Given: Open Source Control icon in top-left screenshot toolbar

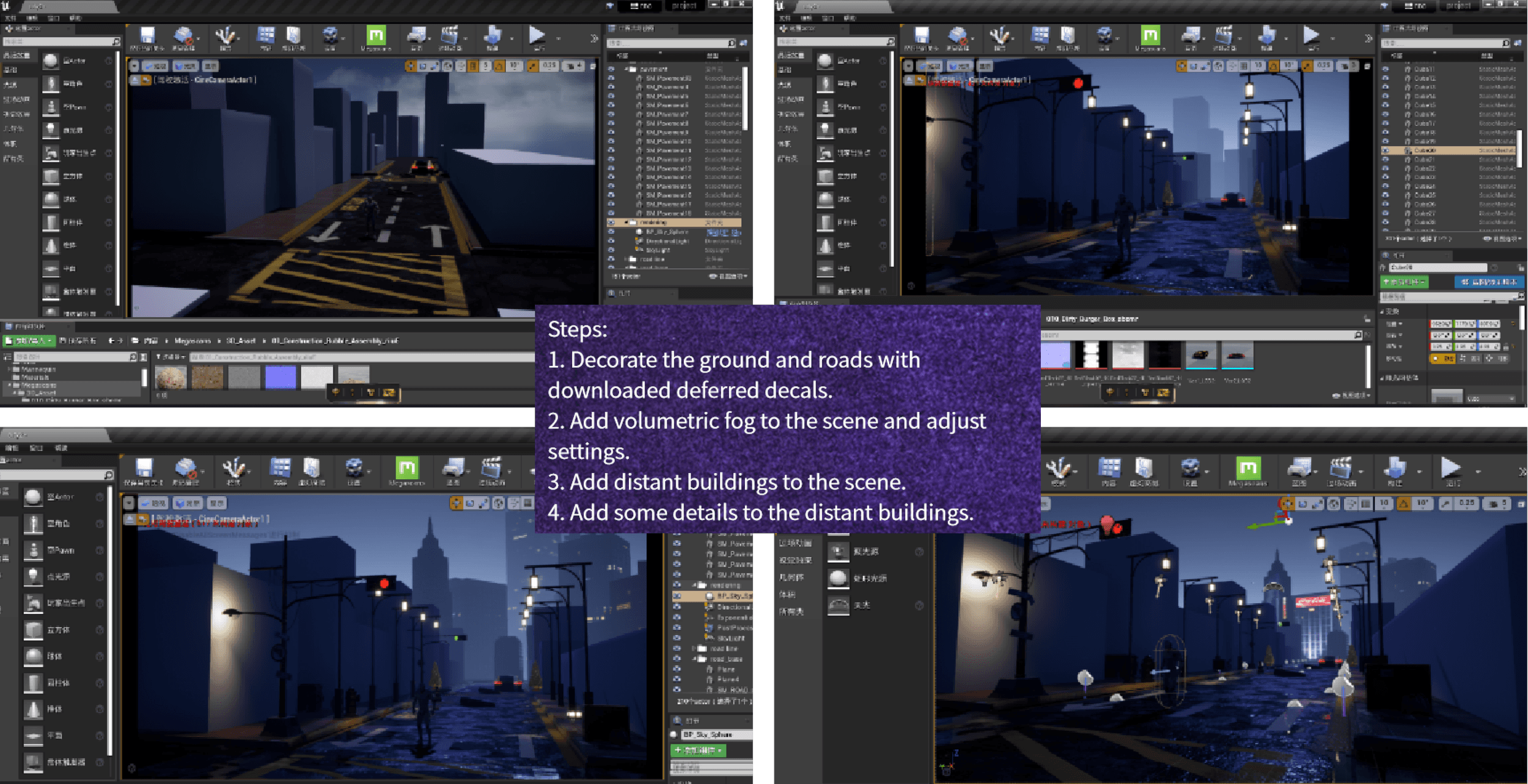Looking at the screenshot, I should [183, 35].
